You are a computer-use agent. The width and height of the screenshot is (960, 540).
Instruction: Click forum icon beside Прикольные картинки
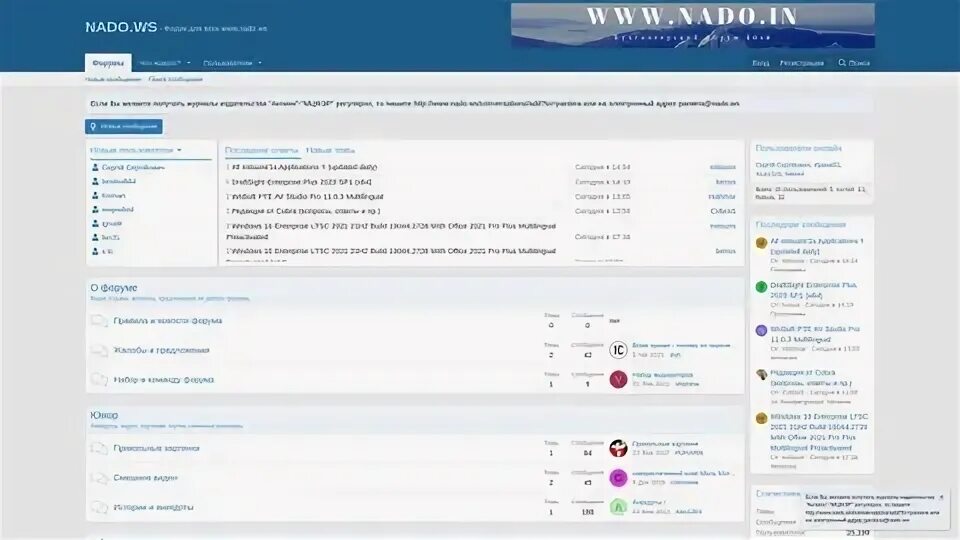pyautogui.click(x=99, y=448)
